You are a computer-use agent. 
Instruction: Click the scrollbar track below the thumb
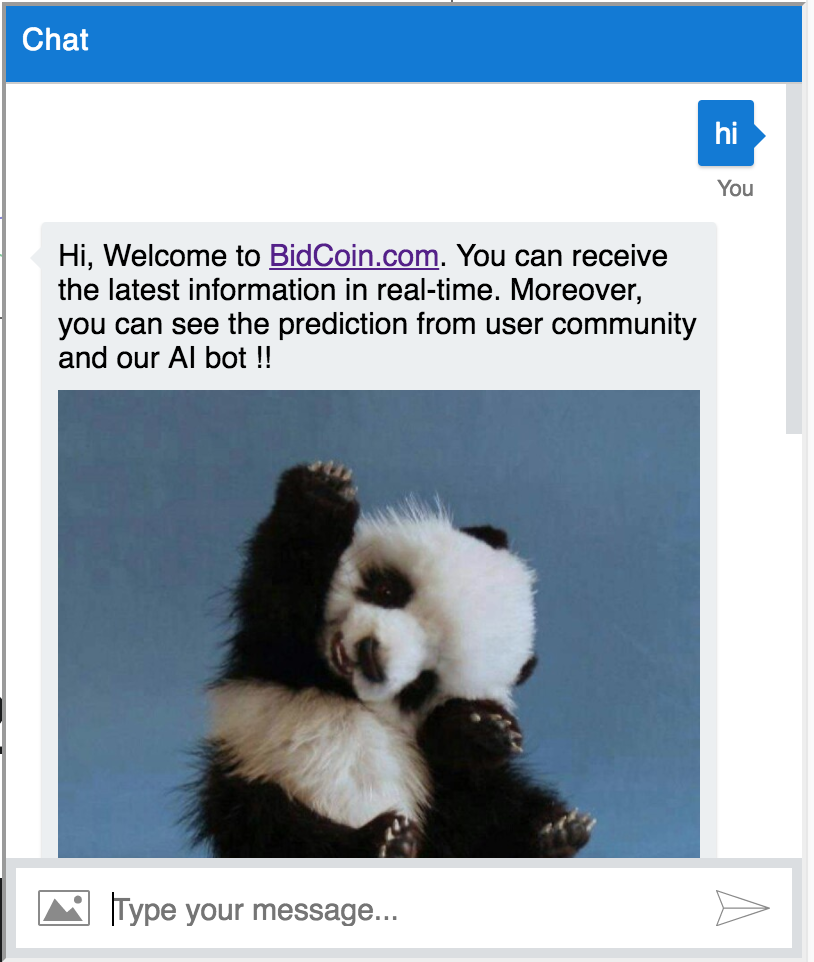point(794,644)
